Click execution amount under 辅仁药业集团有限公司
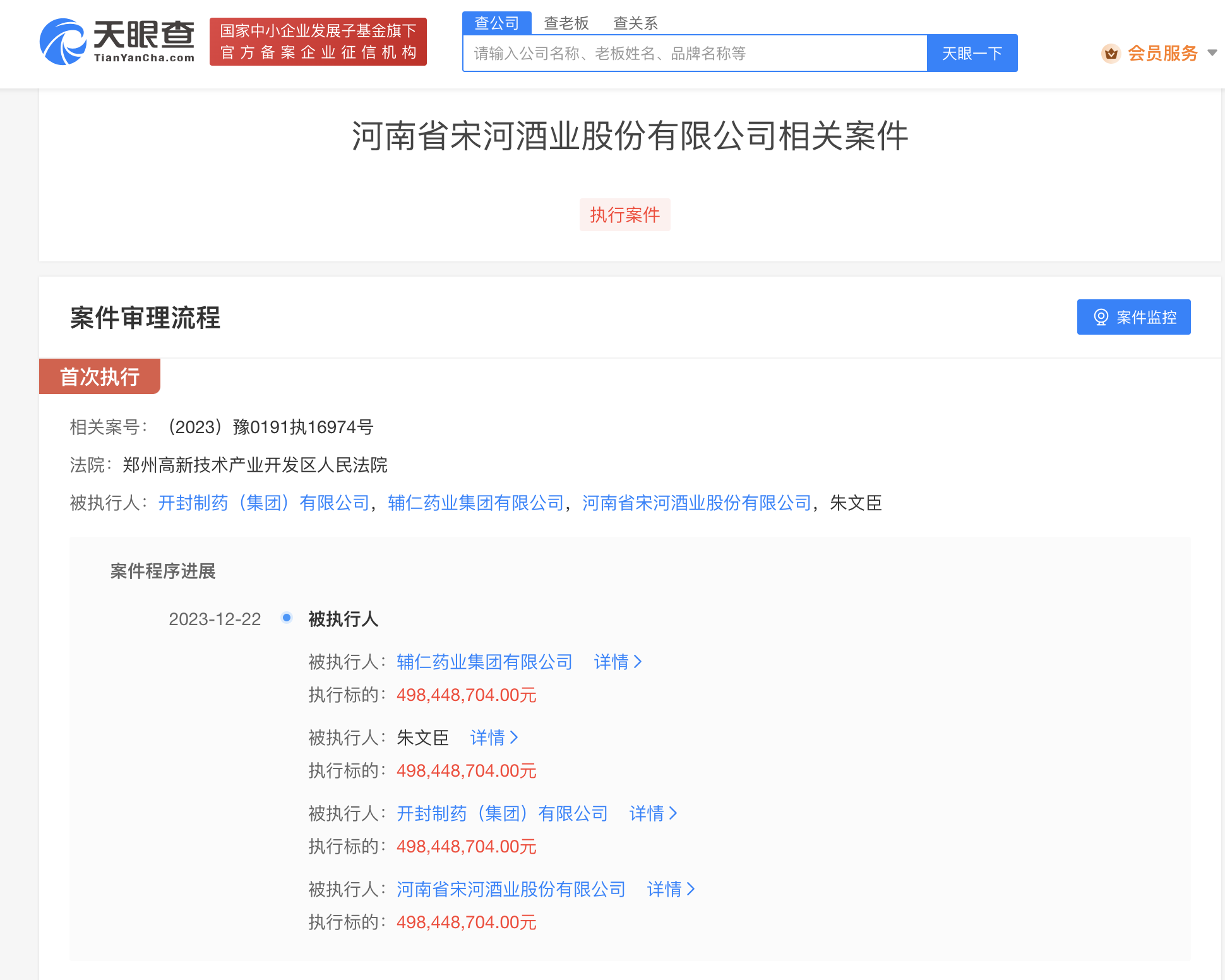1225x980 pixels. click(467, 695)
